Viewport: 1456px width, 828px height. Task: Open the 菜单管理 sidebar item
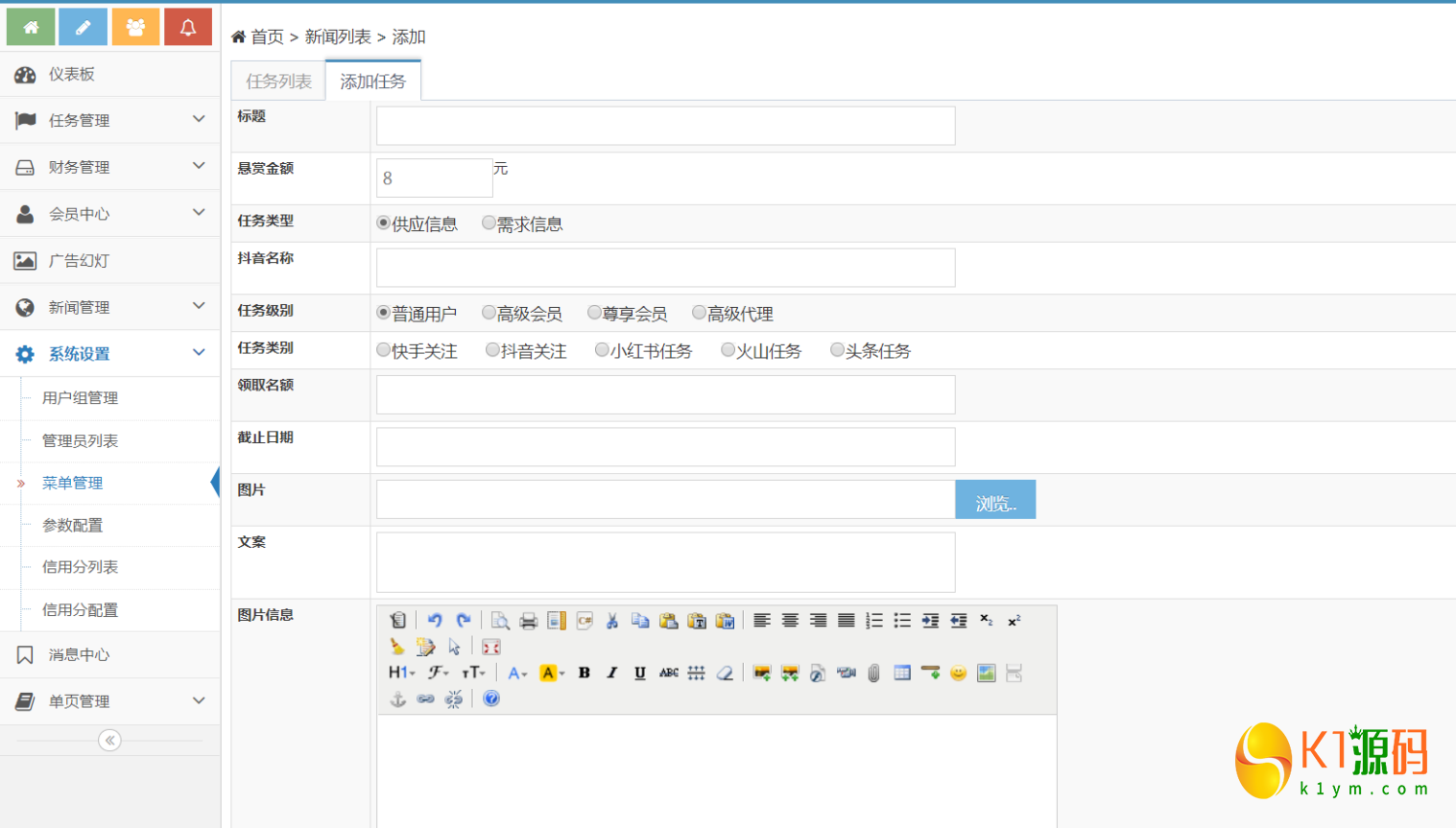coord(71,483)
